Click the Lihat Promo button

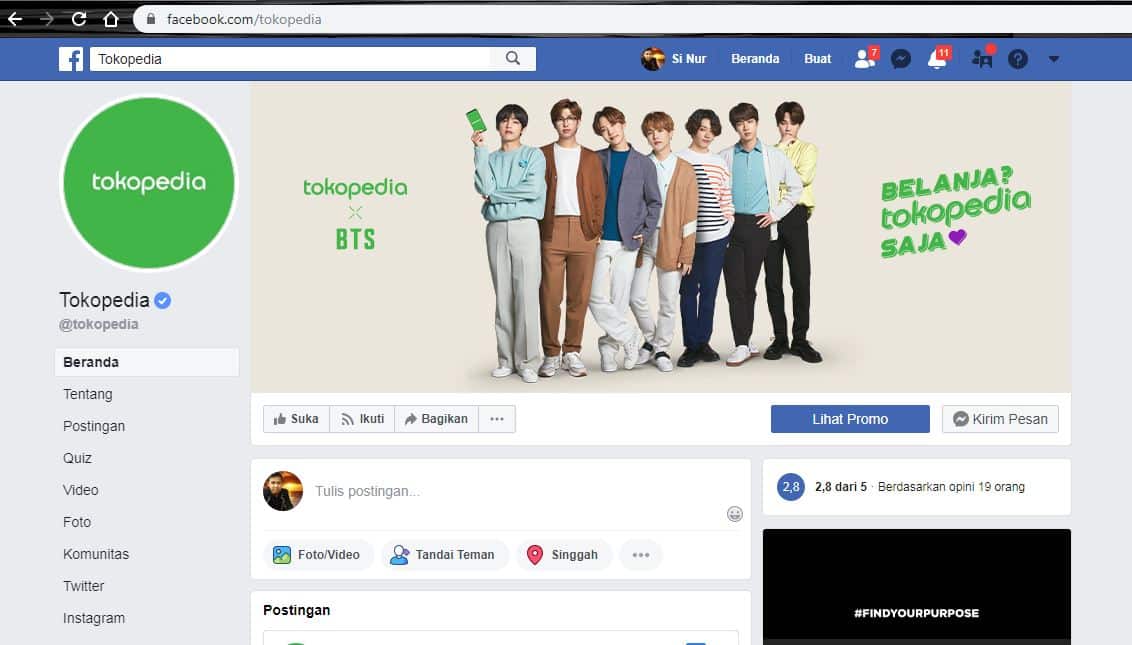coord(850,419)
